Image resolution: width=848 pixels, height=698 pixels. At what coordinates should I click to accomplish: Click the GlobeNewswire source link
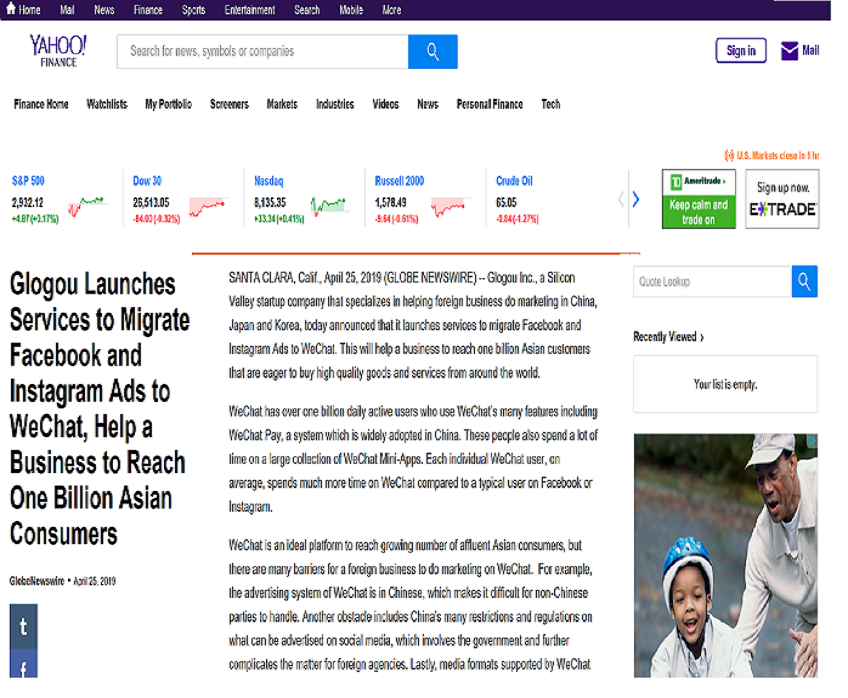coord(37,581)
